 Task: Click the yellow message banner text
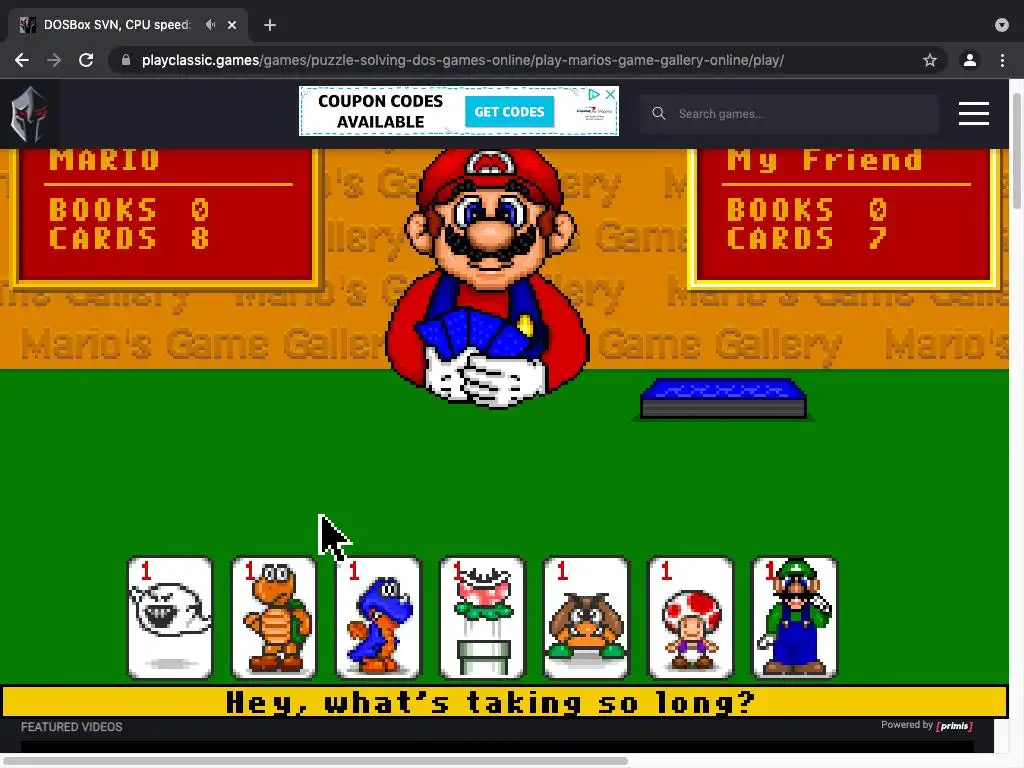click(x=490, y=703)
